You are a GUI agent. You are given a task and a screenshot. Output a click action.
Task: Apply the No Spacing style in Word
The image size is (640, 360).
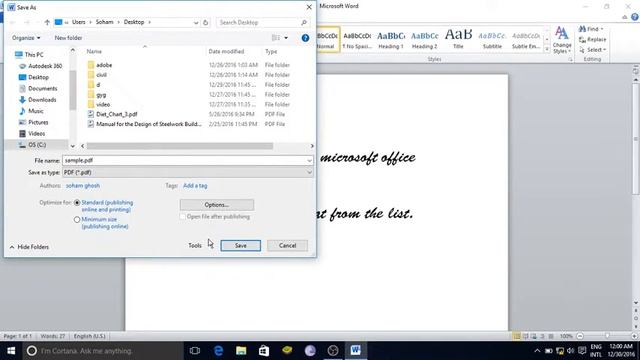[357, 40]
